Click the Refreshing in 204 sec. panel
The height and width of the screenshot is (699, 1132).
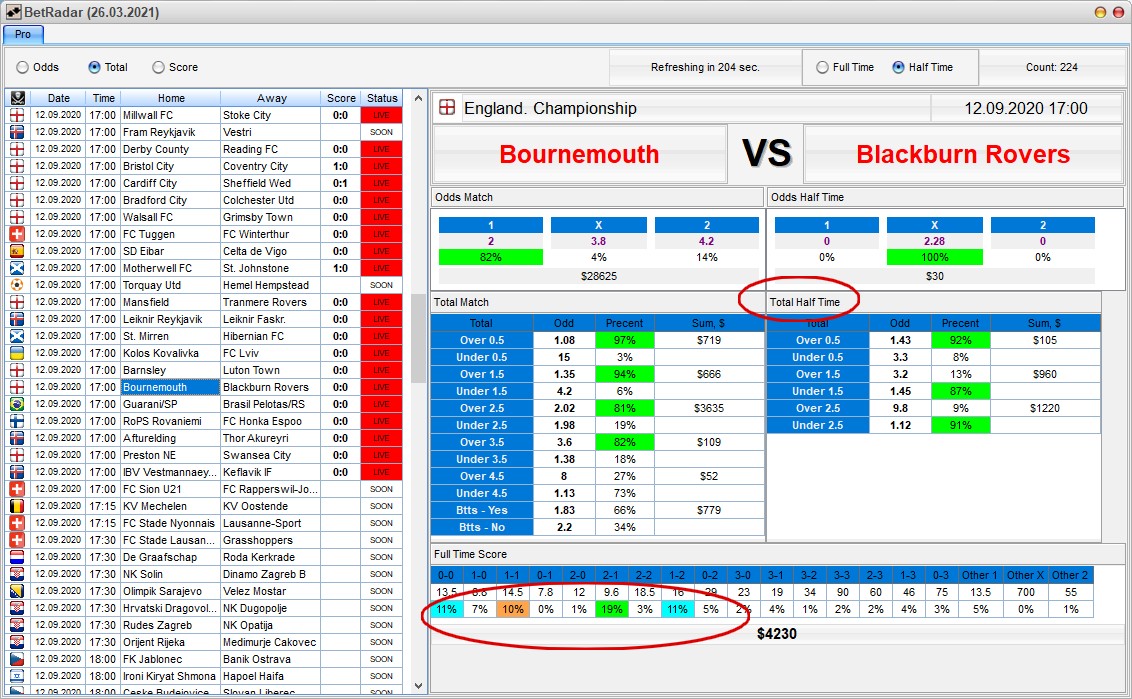tap(705, 67)
